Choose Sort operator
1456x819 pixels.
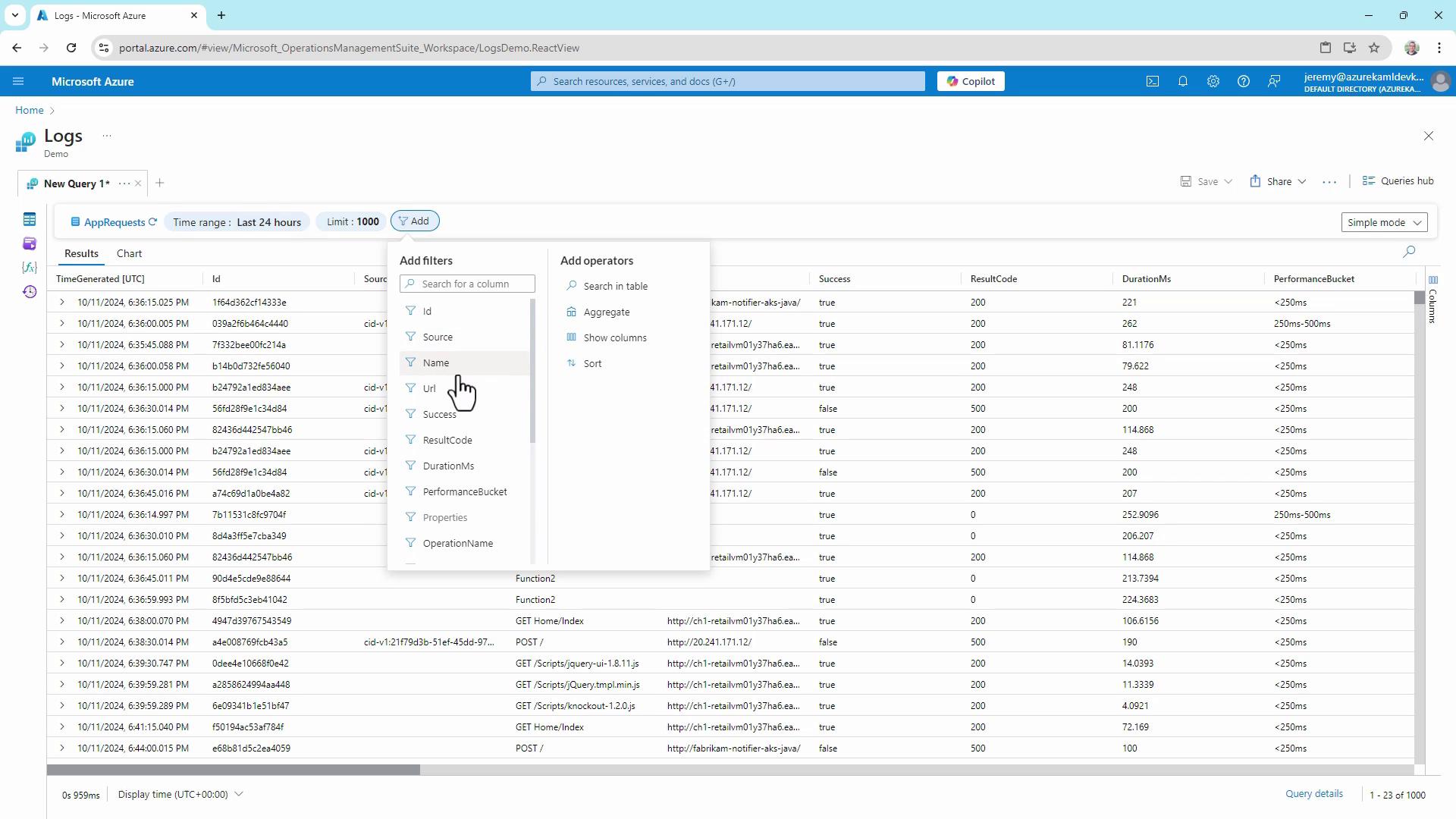(584, 364)
